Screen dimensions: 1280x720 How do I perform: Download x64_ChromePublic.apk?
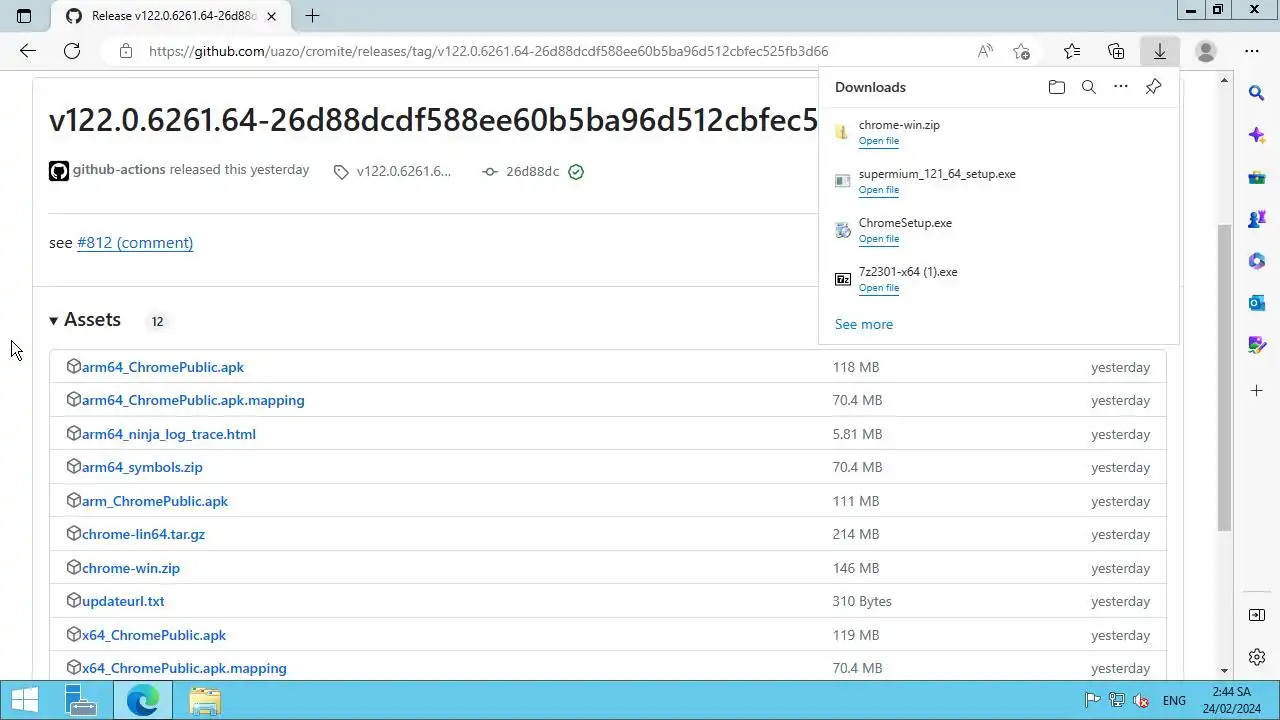pos(154,635)
